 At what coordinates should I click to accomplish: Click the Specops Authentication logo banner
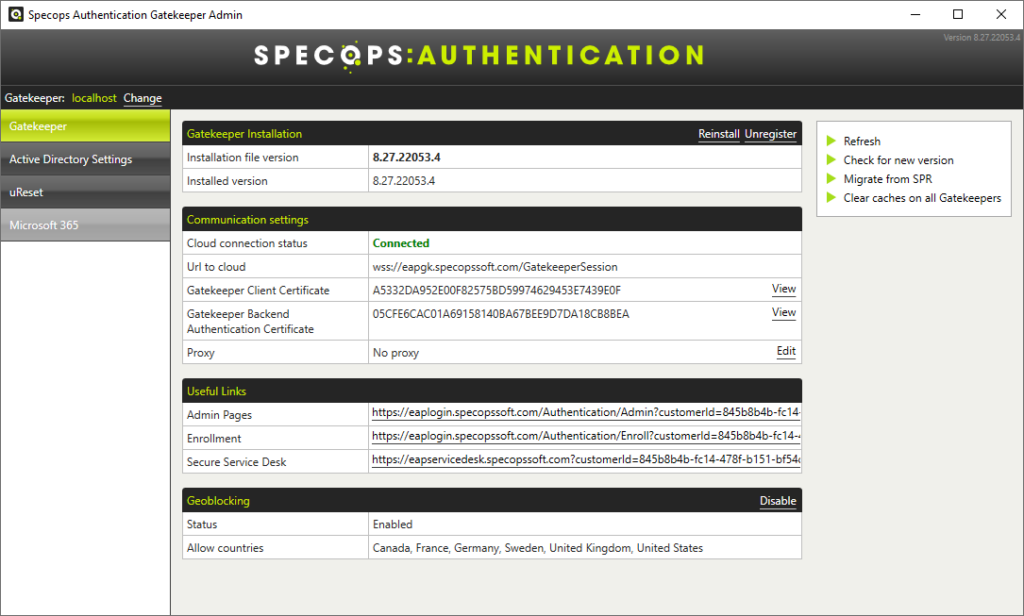(x=479, y=56)
